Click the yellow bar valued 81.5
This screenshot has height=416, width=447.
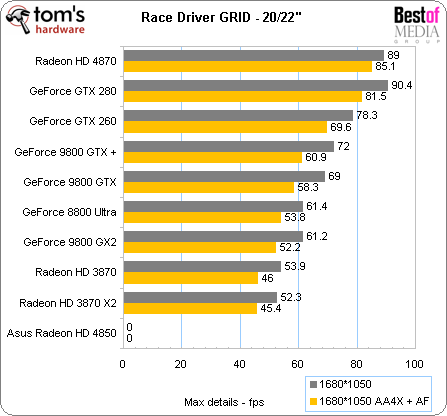pyautogui.click(x=243, y=96)
